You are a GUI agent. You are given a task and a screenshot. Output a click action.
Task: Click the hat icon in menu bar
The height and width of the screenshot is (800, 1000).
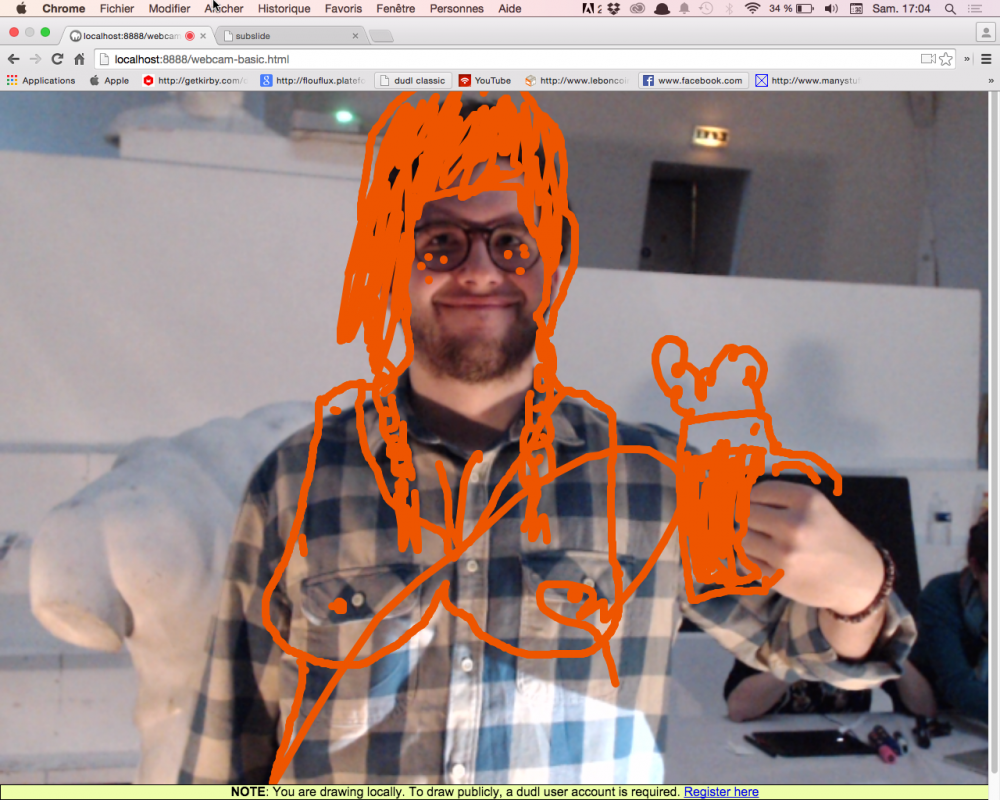pyautogui.click(x=662, y=8)
